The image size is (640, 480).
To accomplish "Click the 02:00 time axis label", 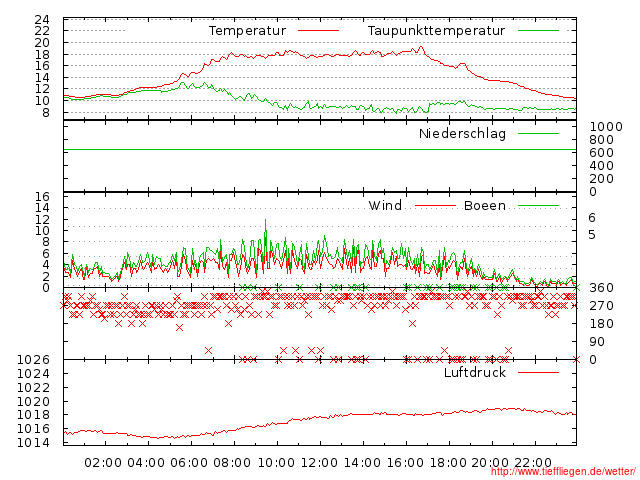I will point(103,463).
